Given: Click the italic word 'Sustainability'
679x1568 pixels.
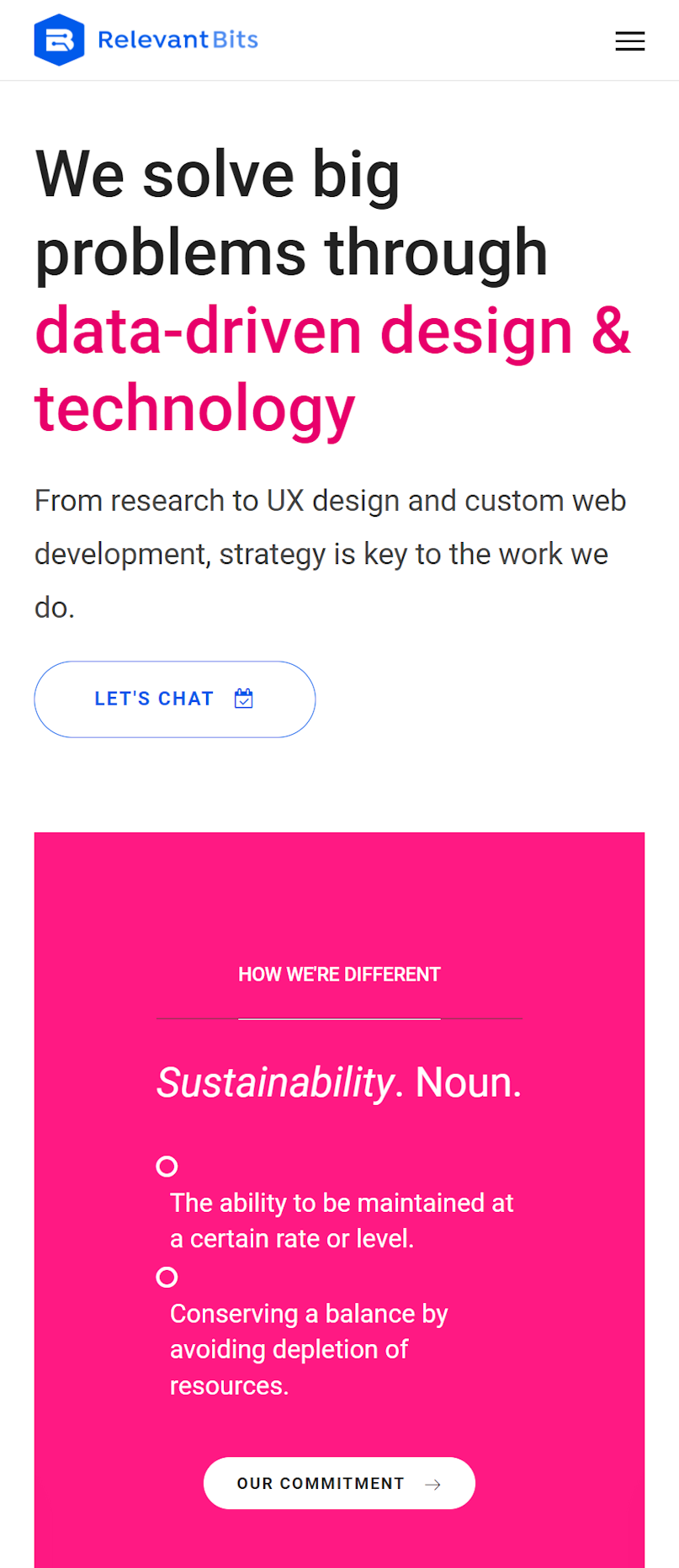Looking at the screenshot, I should pyautogui.click(x=275, y=1083).
